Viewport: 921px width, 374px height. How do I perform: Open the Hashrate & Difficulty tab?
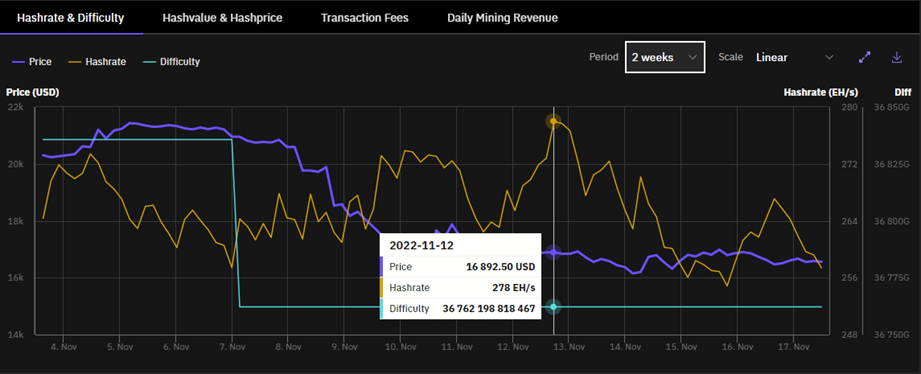(x=70, y=18)
